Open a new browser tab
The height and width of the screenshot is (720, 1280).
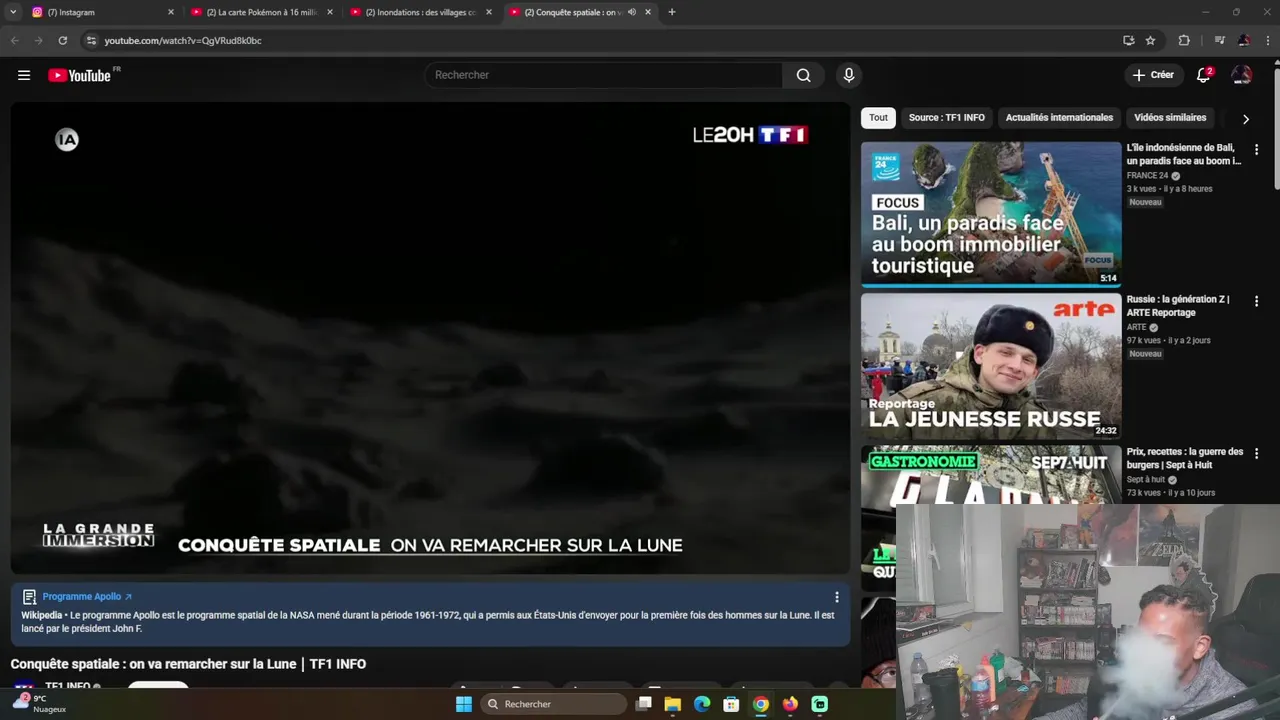coord(672,12)
